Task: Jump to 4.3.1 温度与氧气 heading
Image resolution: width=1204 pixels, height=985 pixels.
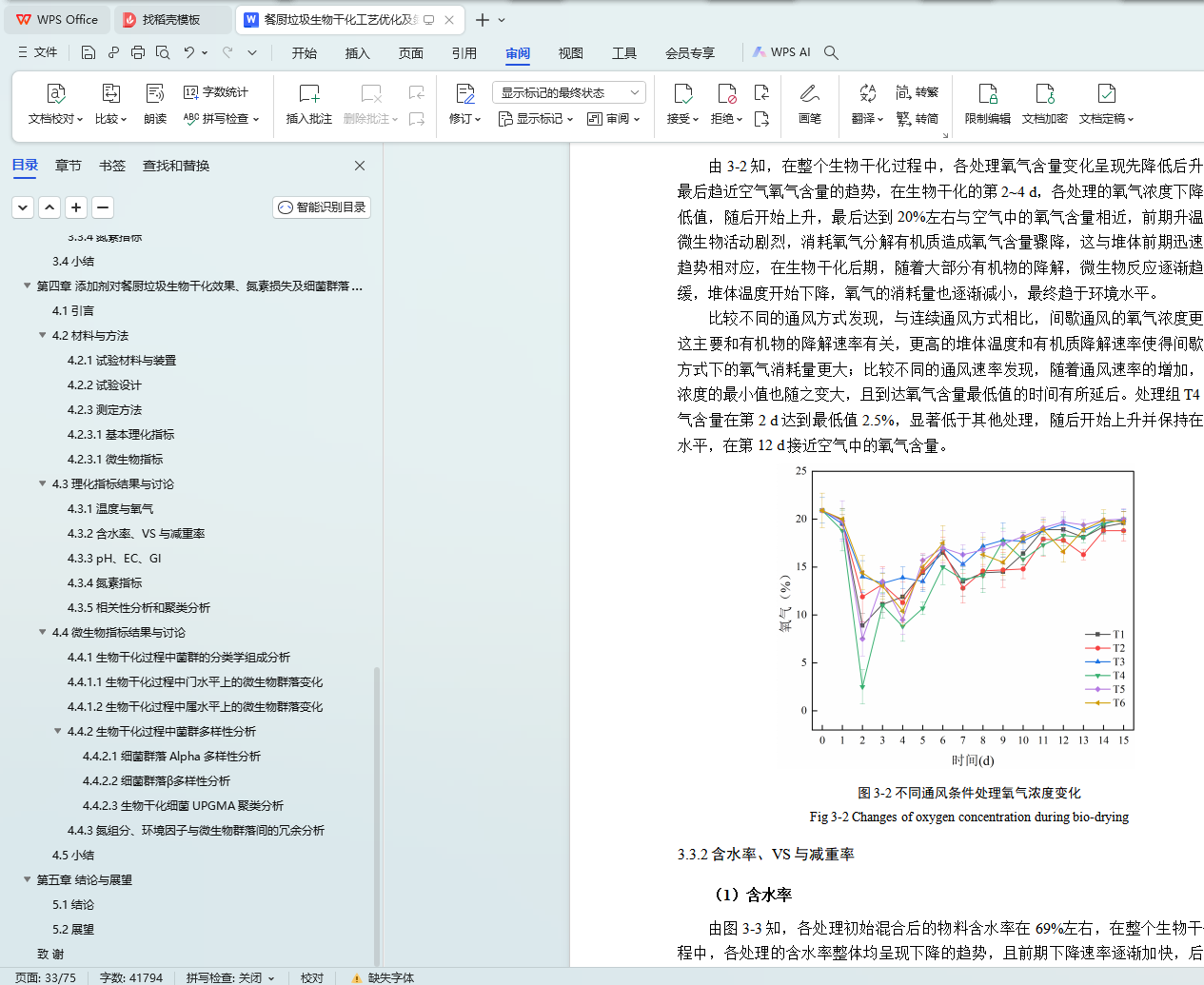Action: tap(110, 508)
